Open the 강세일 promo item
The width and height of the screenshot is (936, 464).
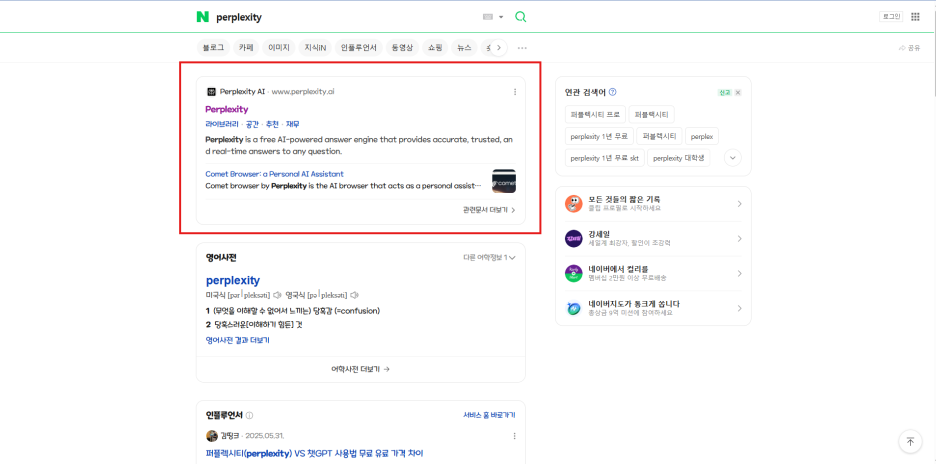[653, 238]
